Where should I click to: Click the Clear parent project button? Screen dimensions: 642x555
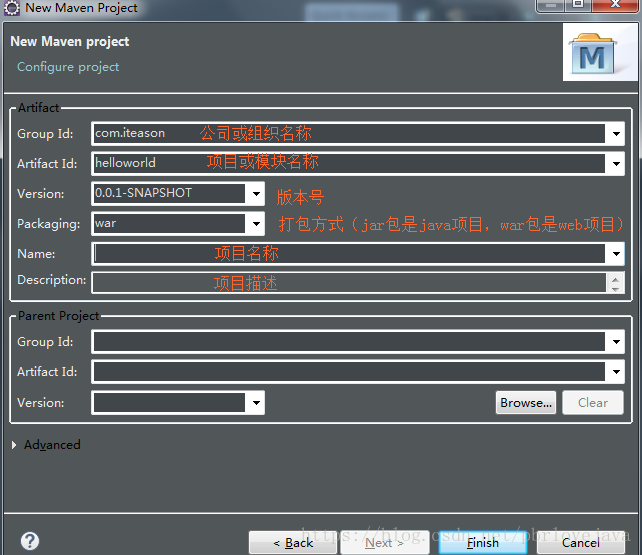click(x=593, y=403)
